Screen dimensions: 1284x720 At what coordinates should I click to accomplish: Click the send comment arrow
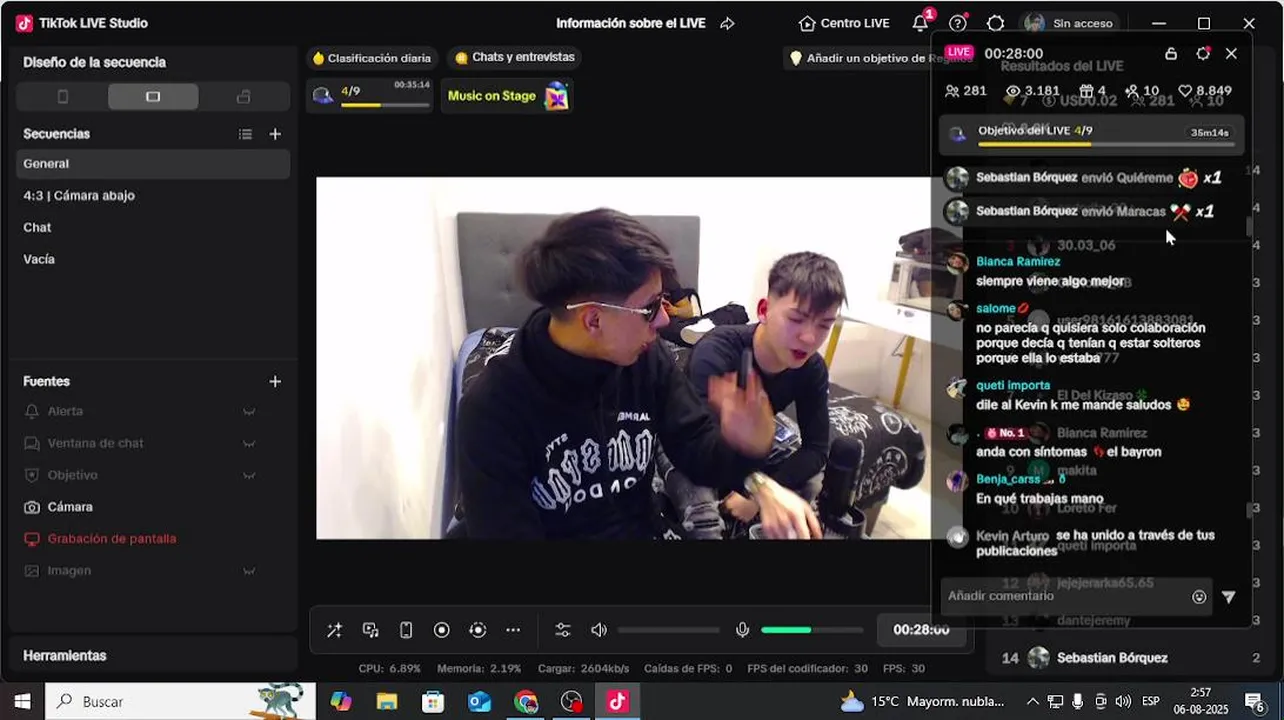tap(1229, 597)
